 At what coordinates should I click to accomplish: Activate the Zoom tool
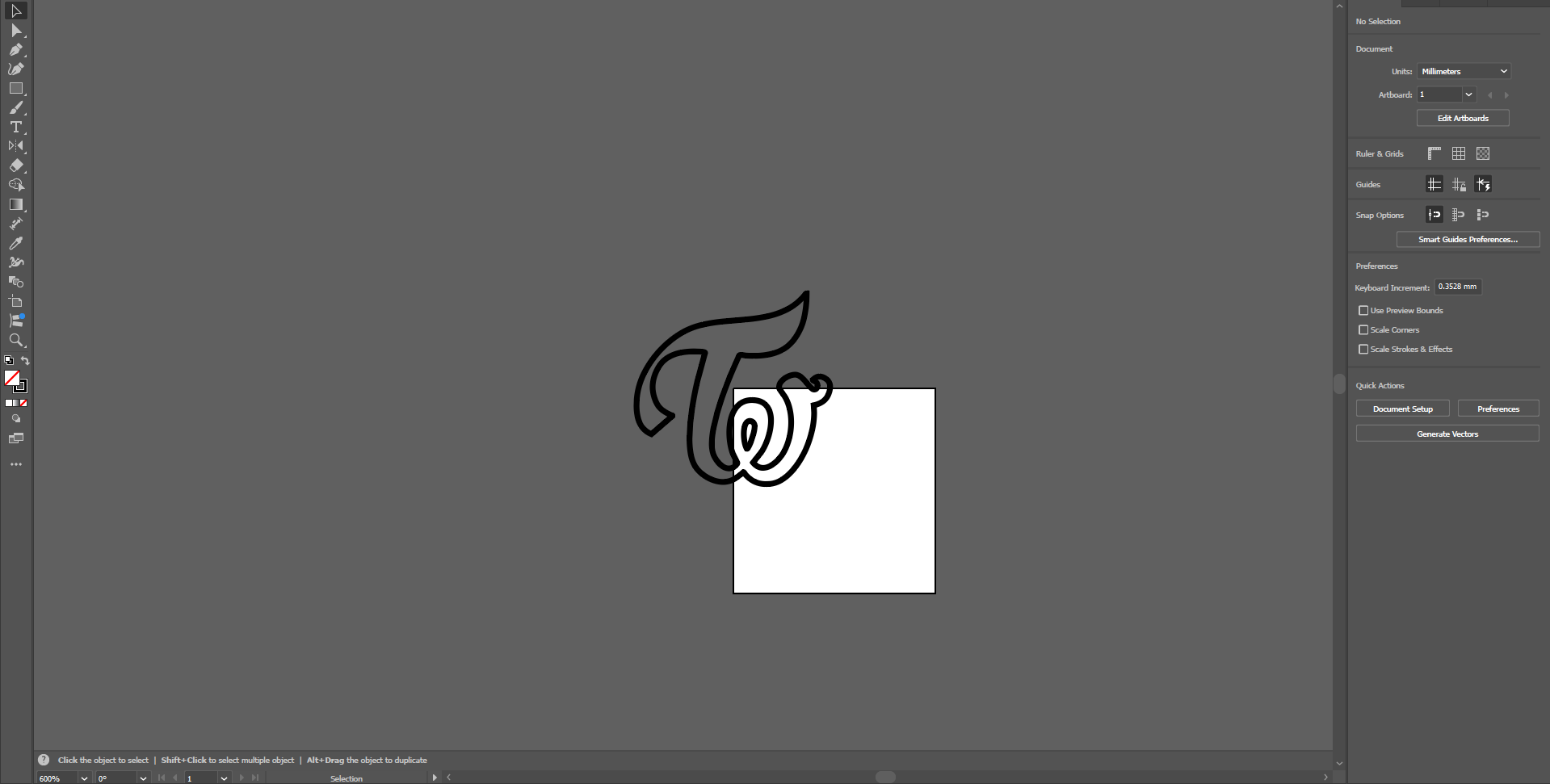[15, 341]
